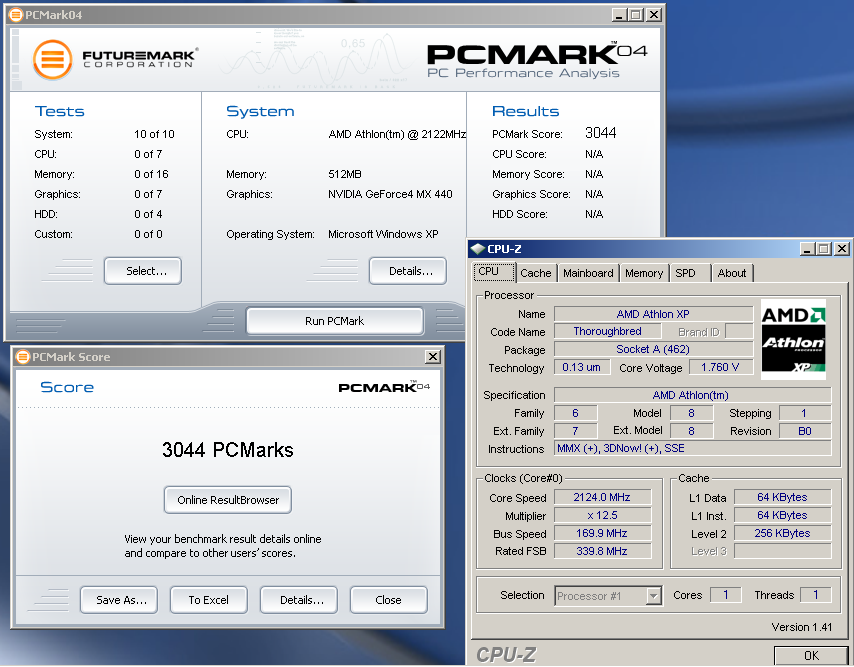Select the SPD tab
The image size is (854, 667).
tap(690, 273)
